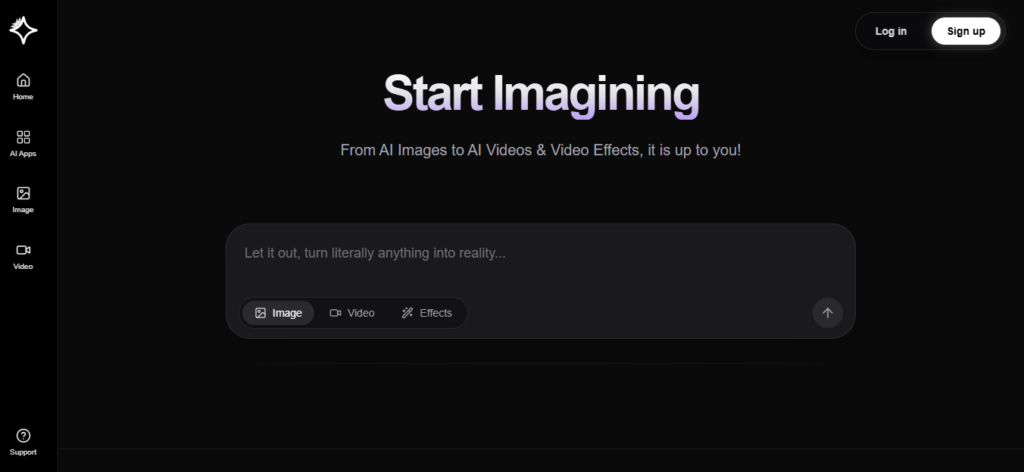Switch to Video mode in the prompt box
This screenshot has height=472, width=1024.
pos(352,313)
